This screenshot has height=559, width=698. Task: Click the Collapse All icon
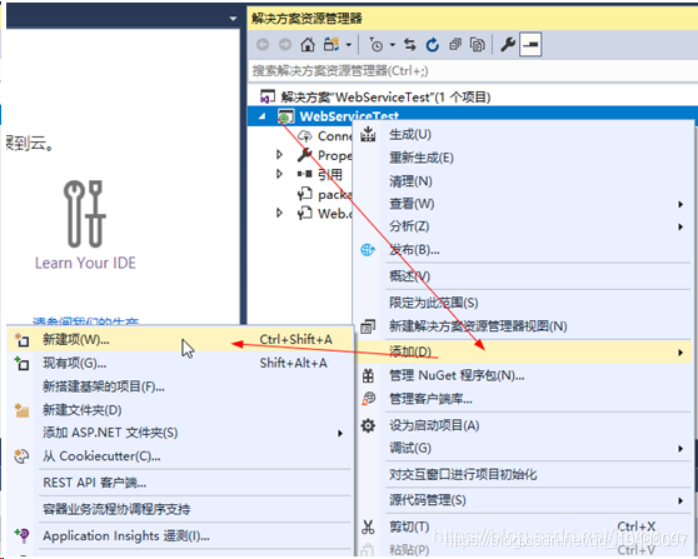455,45
